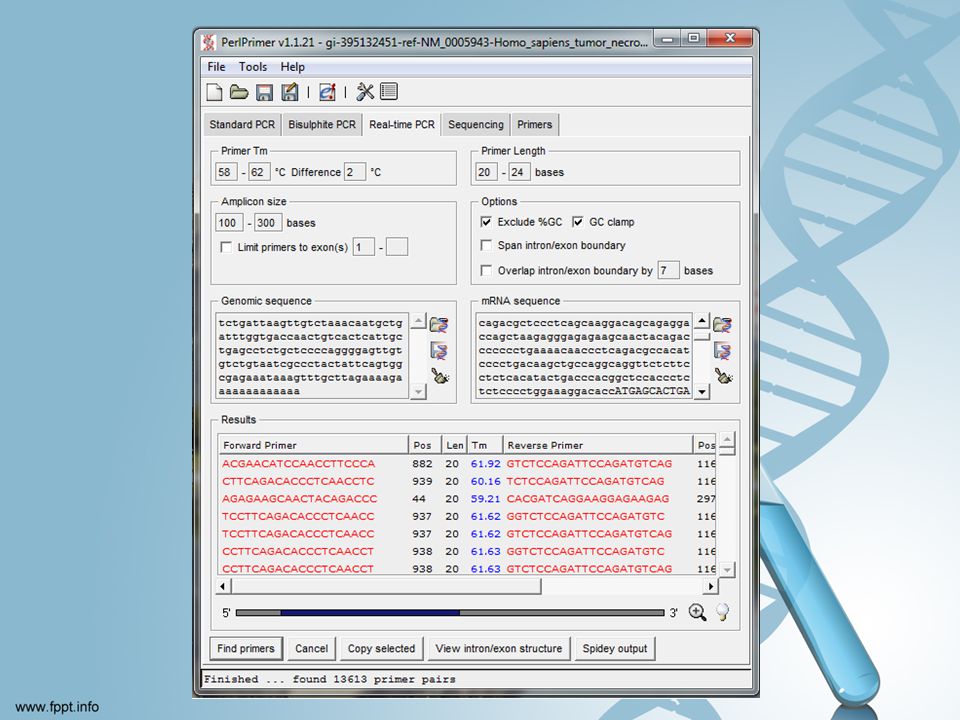Viewport: 960px width, 720px height.
Task: Click the Save As disk-with-pencil icon
Action: [x=290, y=92]
